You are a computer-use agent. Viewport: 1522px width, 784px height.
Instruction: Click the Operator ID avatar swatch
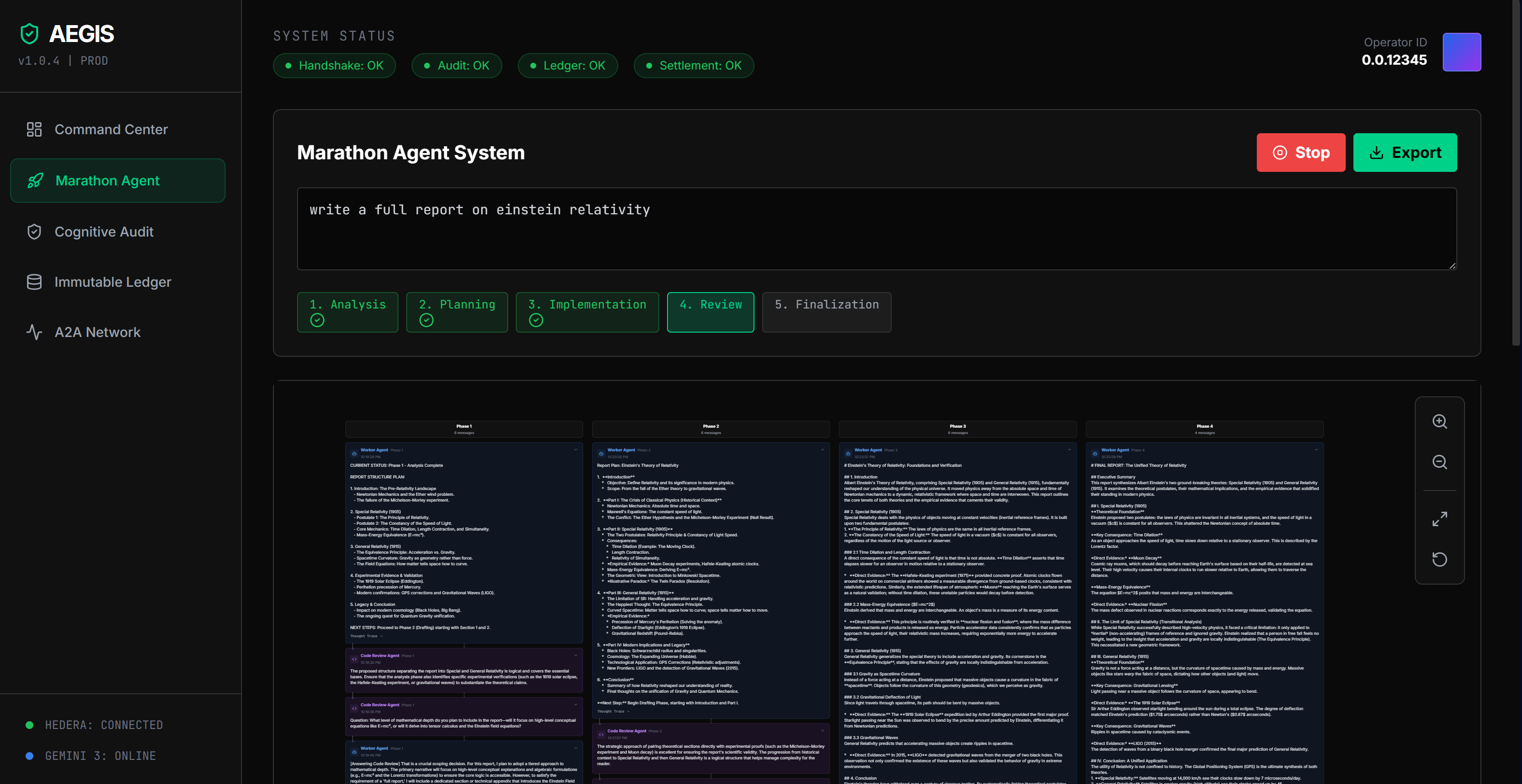pos(1461,52)
